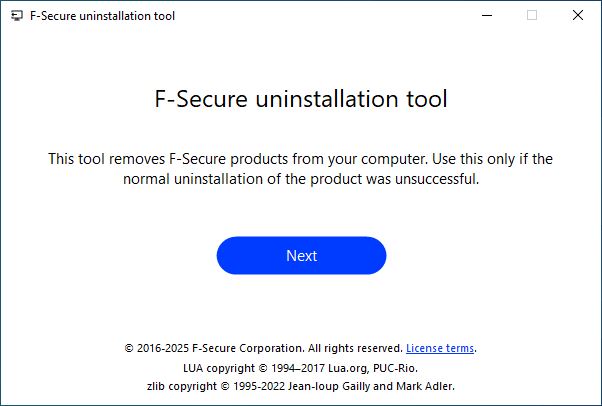This screenshot has height=406, width=602.
Task: Select the large 'F-Secure uninstallation tool' heading
Action: tap(301, 99)
